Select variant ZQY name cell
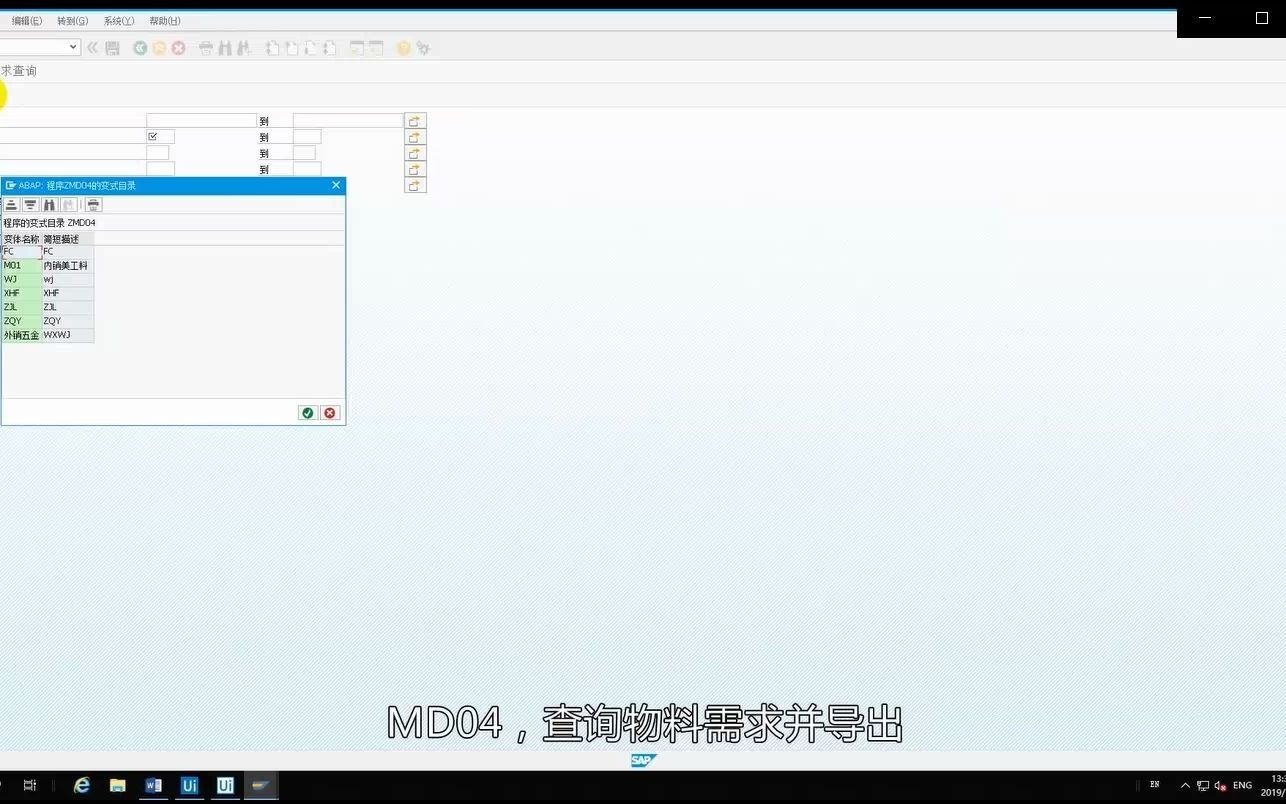Screen dimensions: 1286x804 coord(21,322)
